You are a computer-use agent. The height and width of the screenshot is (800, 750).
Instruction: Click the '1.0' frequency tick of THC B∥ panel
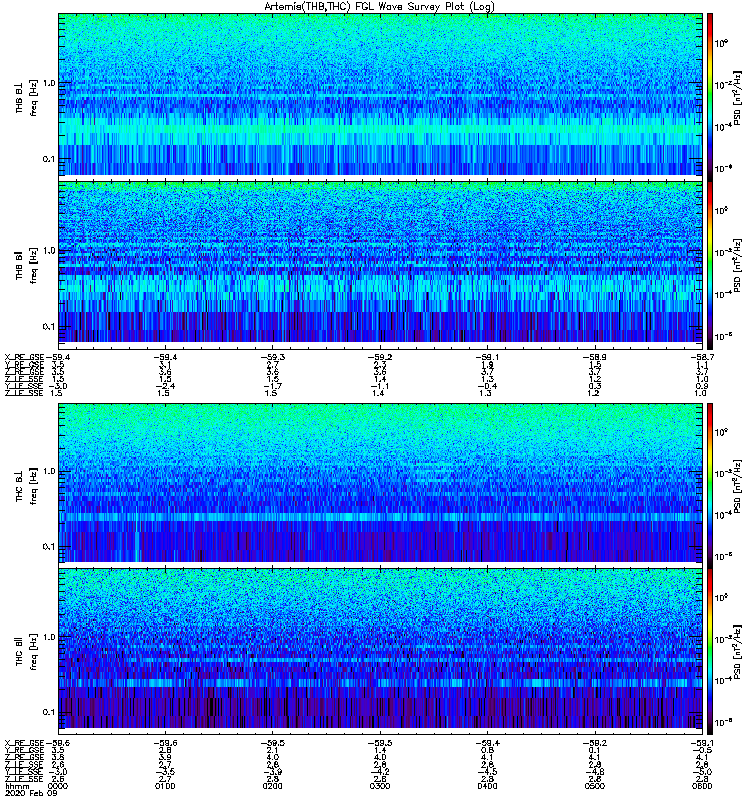pos(49,637)
